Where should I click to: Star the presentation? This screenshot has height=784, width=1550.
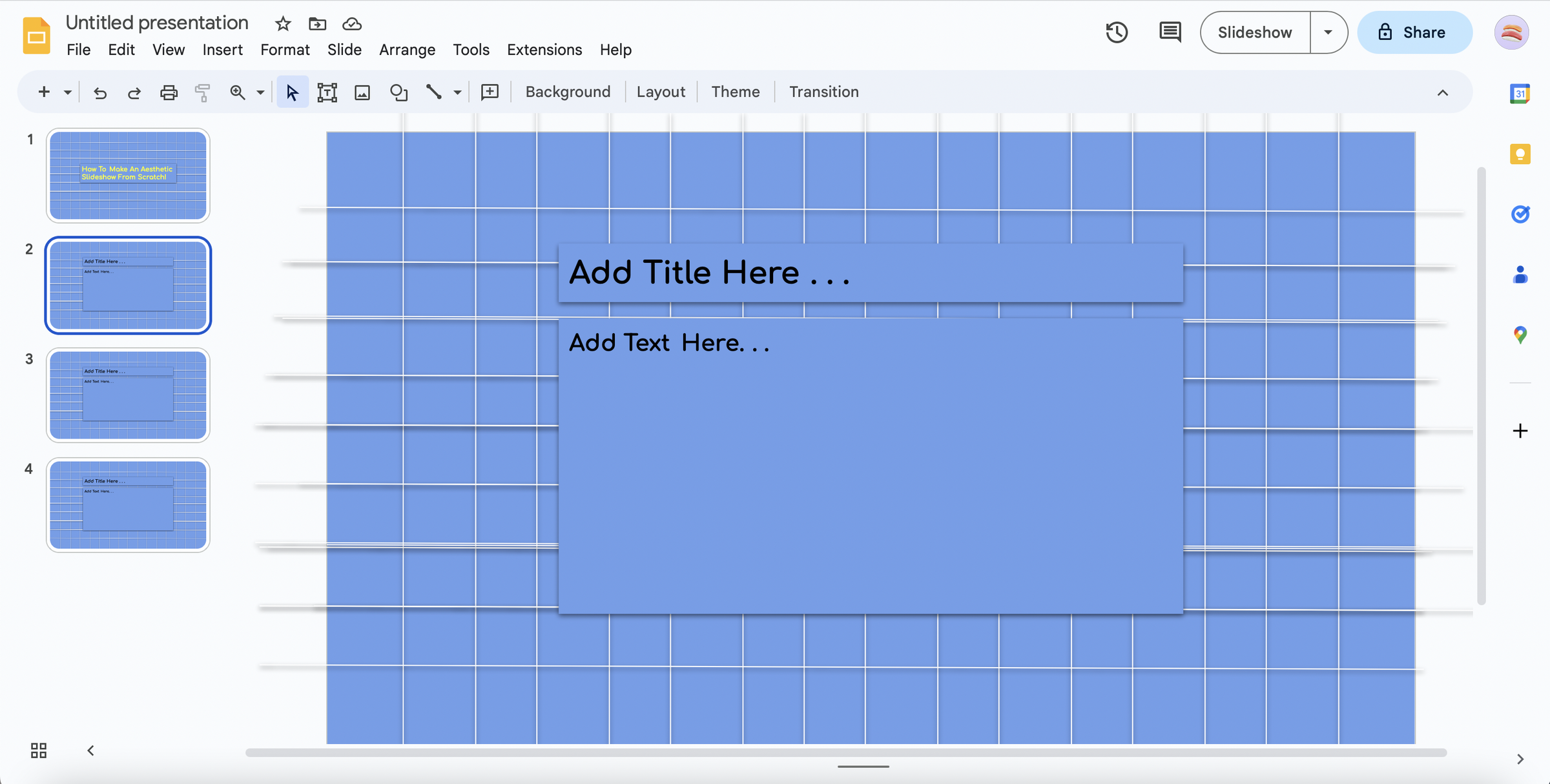click(x=282, y=23)
